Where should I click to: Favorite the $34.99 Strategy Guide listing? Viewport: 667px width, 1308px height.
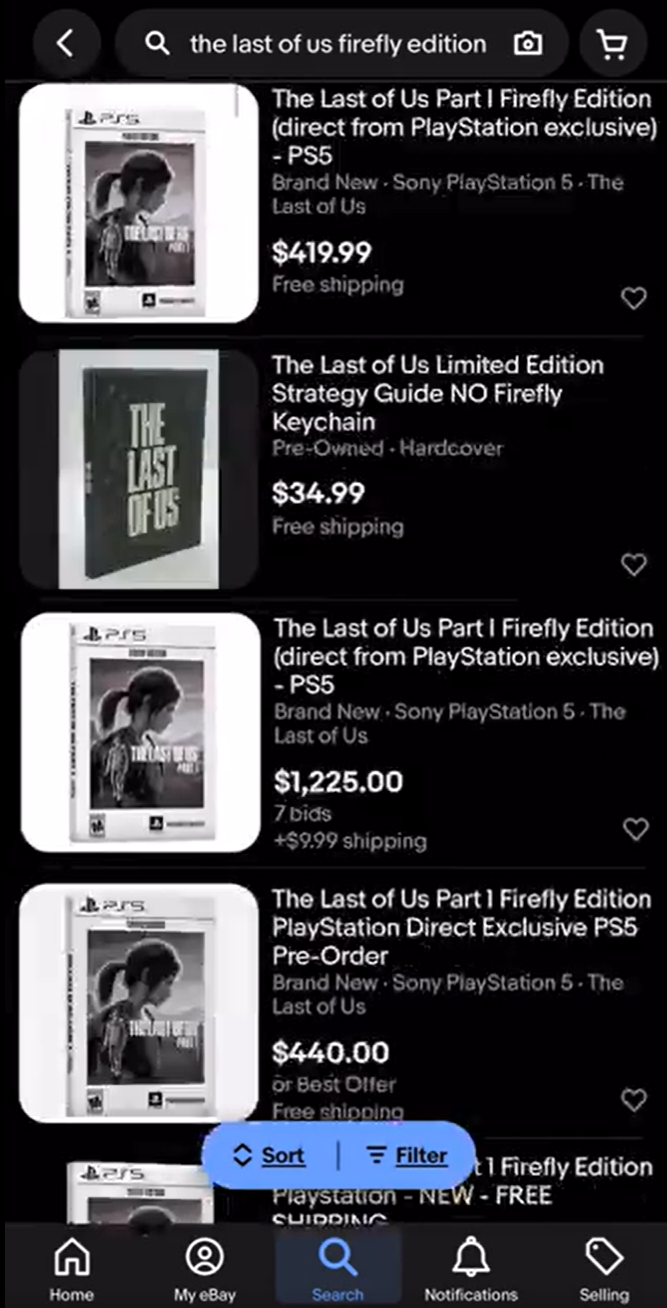[634, 565]
